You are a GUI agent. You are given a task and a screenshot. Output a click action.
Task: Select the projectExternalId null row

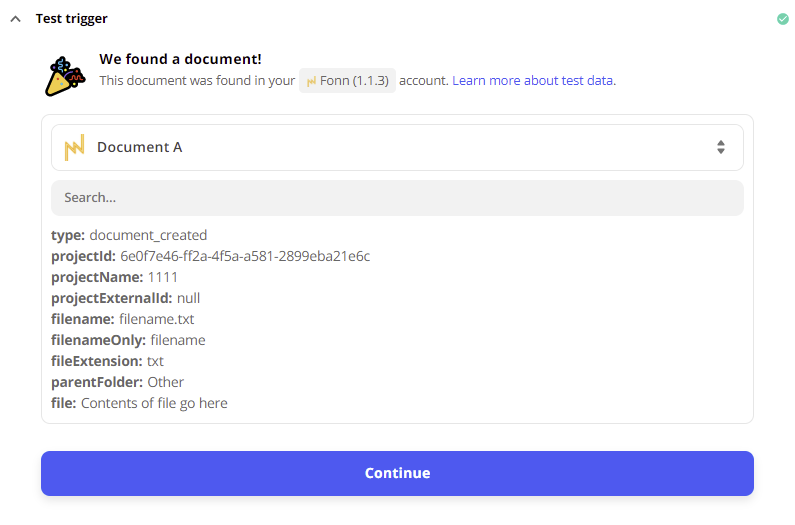[125, 298]
